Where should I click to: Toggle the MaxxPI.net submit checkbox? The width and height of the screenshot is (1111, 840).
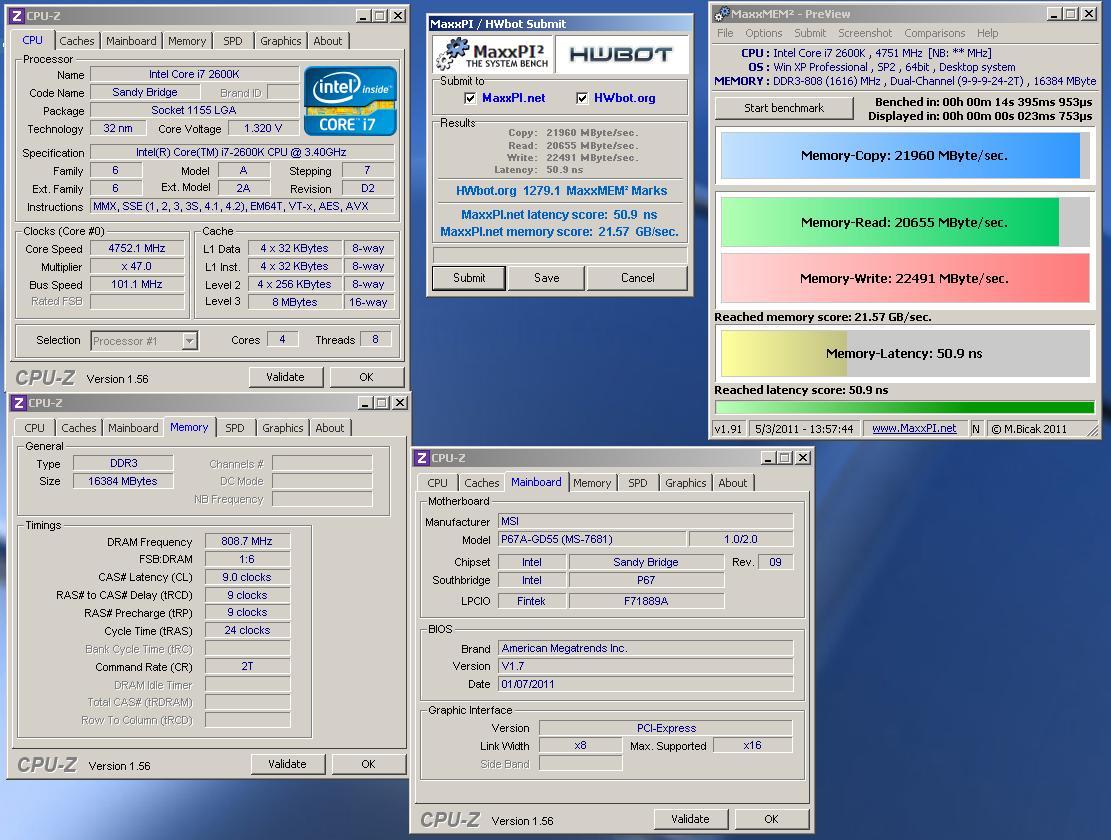coord(470,98)
